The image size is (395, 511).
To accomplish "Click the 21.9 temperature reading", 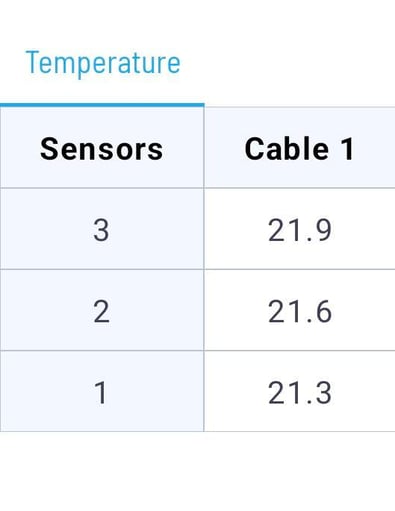I will tap(299, 229).
